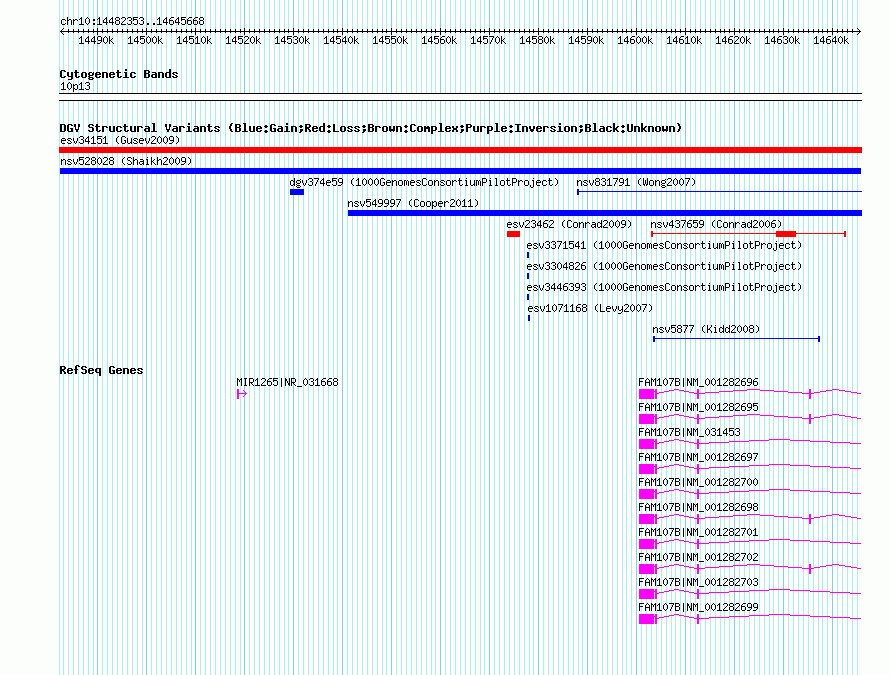Click the Cytogenetic Bands track heading
This screenshot has height=675, width=890.
119,74
